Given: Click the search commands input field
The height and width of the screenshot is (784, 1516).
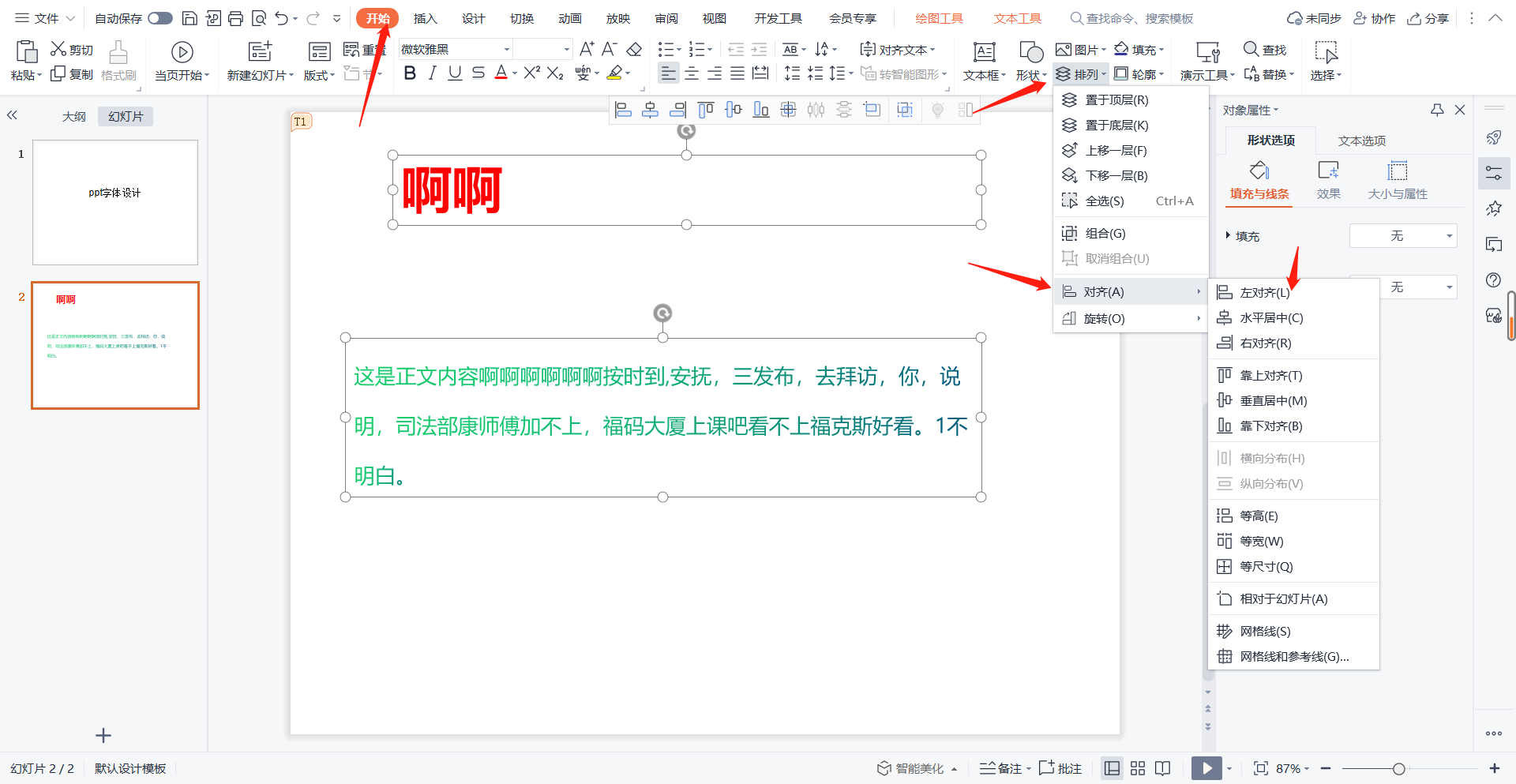Looking at the screenshot, I should [1139, 18].
